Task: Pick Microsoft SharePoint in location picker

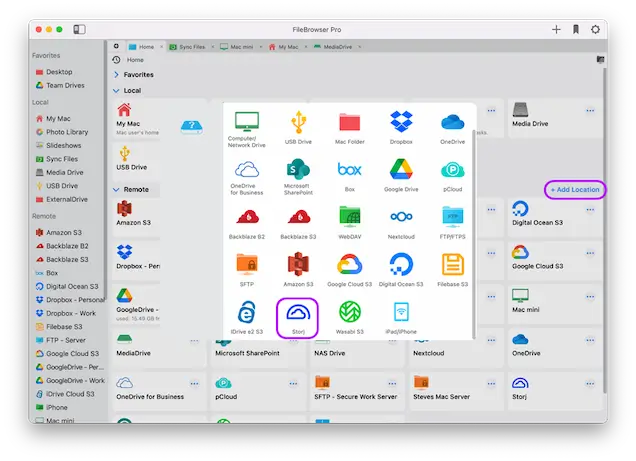Action: [x=298, y=177]
